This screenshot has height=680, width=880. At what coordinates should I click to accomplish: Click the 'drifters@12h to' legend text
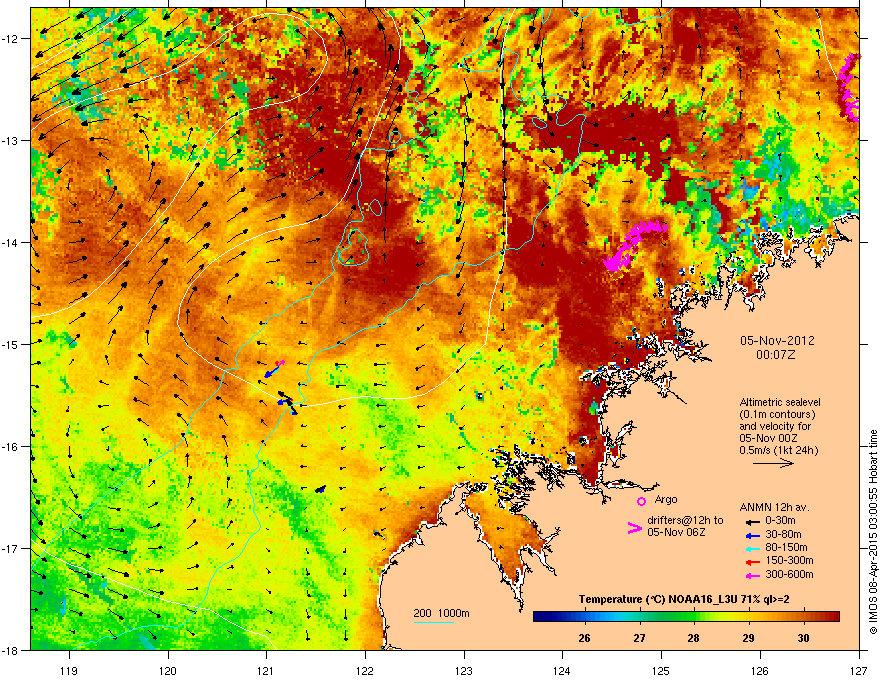[685, 521]
